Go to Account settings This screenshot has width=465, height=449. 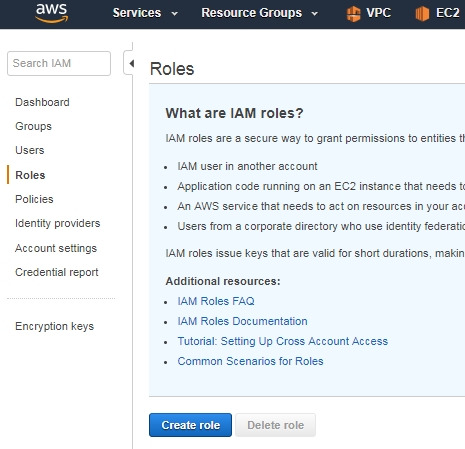(x=56, y=248)
